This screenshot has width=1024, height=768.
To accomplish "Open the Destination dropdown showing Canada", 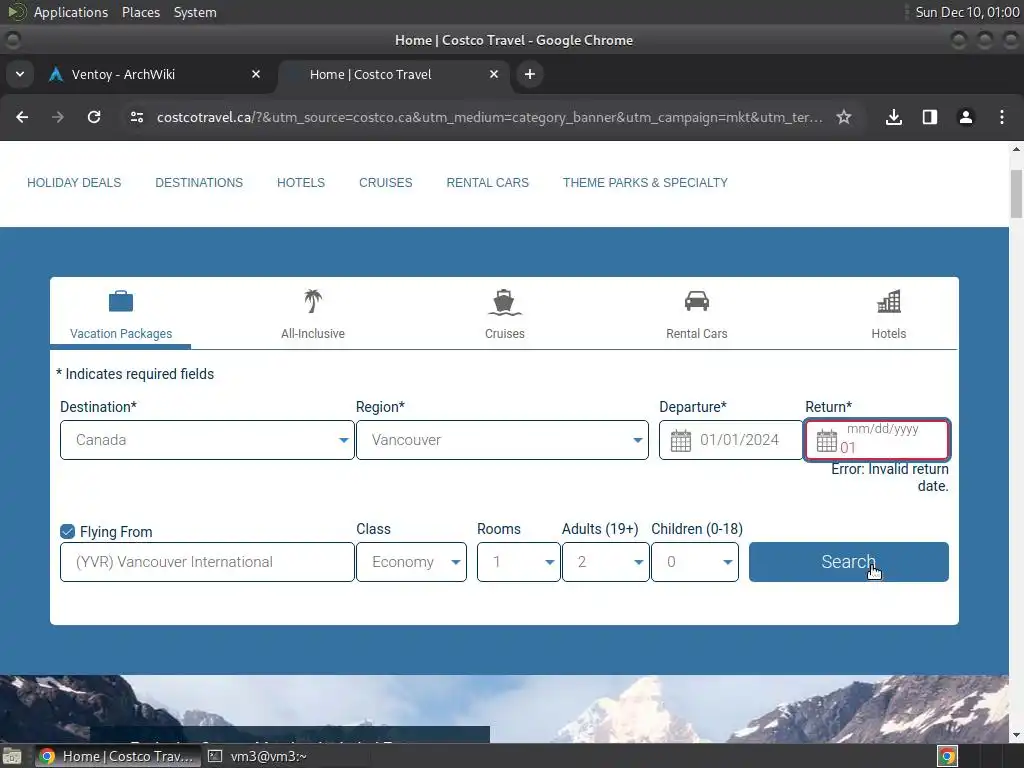I will point(207,440).
